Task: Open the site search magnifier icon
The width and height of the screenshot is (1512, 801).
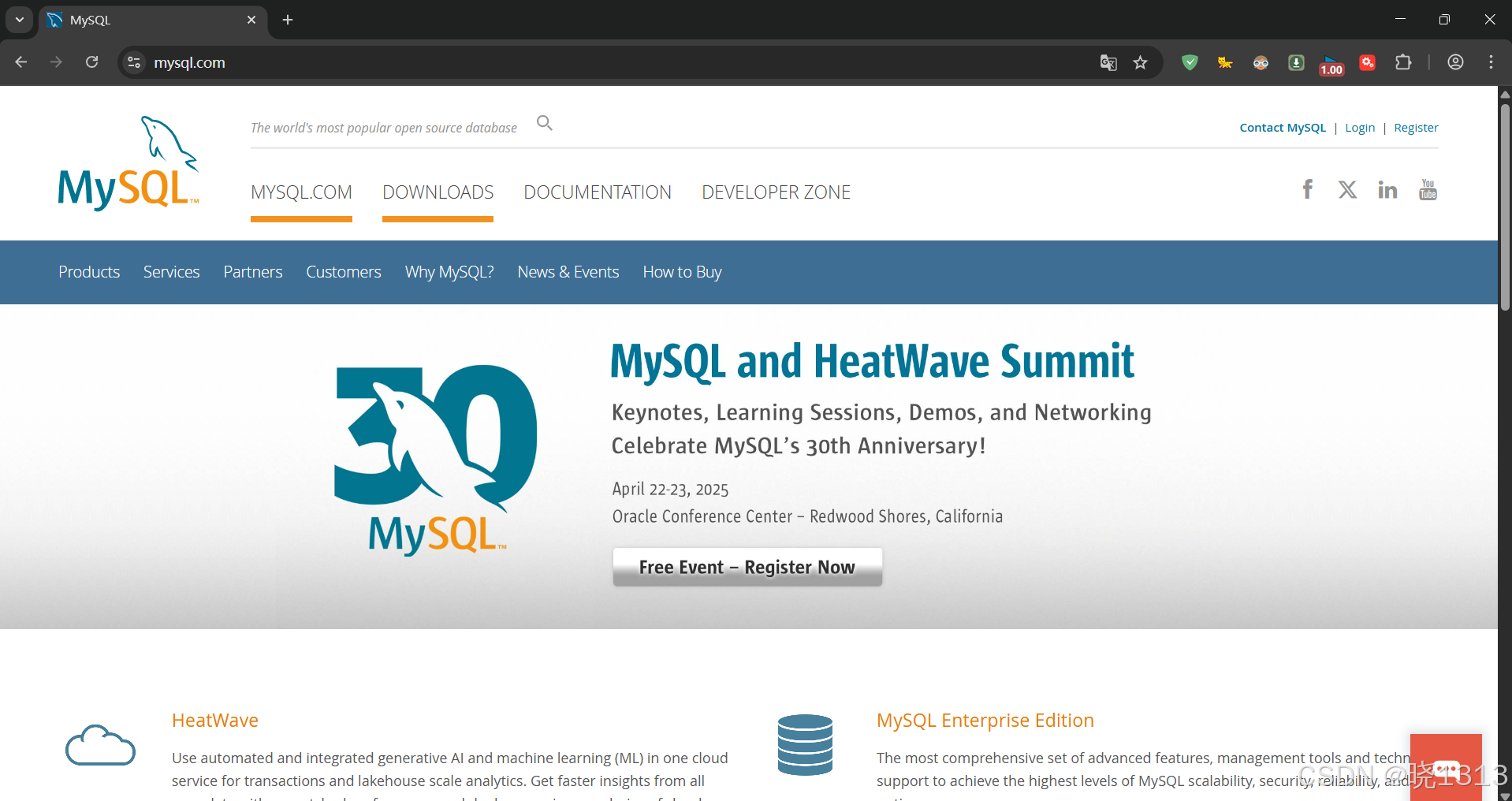Action: (545, 123)
